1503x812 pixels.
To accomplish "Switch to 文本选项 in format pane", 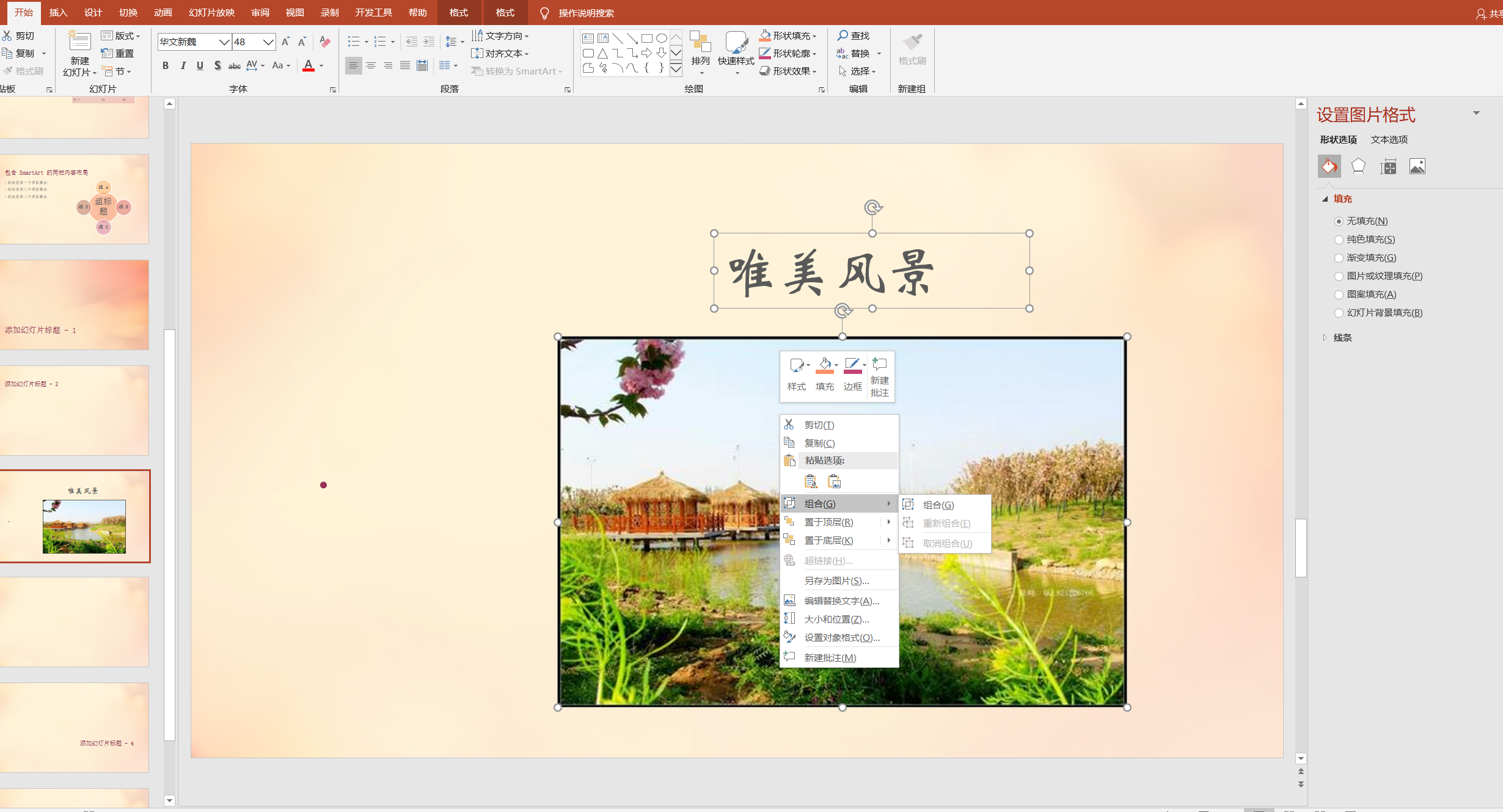I will tap(1389, 139).
